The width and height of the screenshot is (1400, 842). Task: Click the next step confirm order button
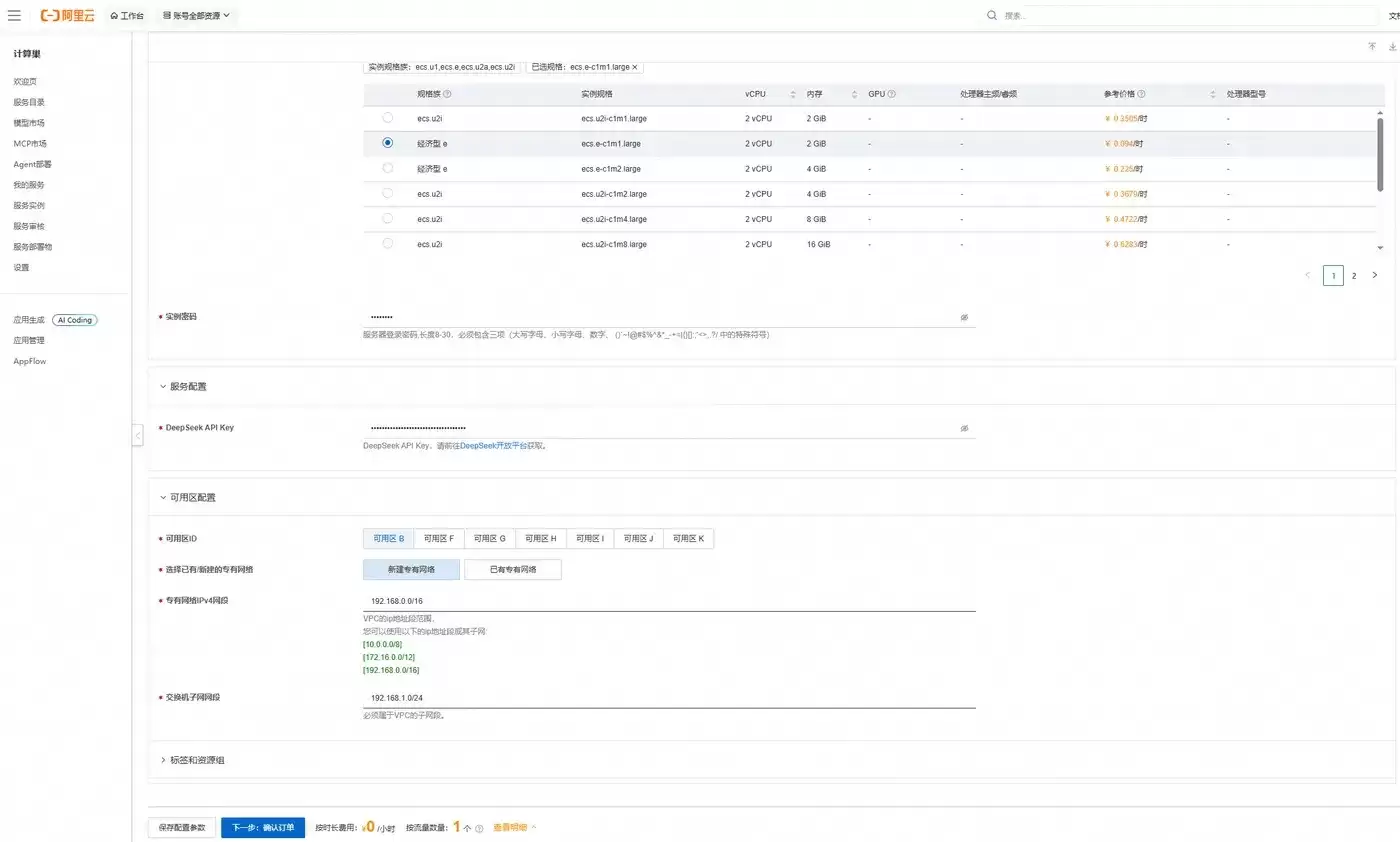click(x=263, y=828)
